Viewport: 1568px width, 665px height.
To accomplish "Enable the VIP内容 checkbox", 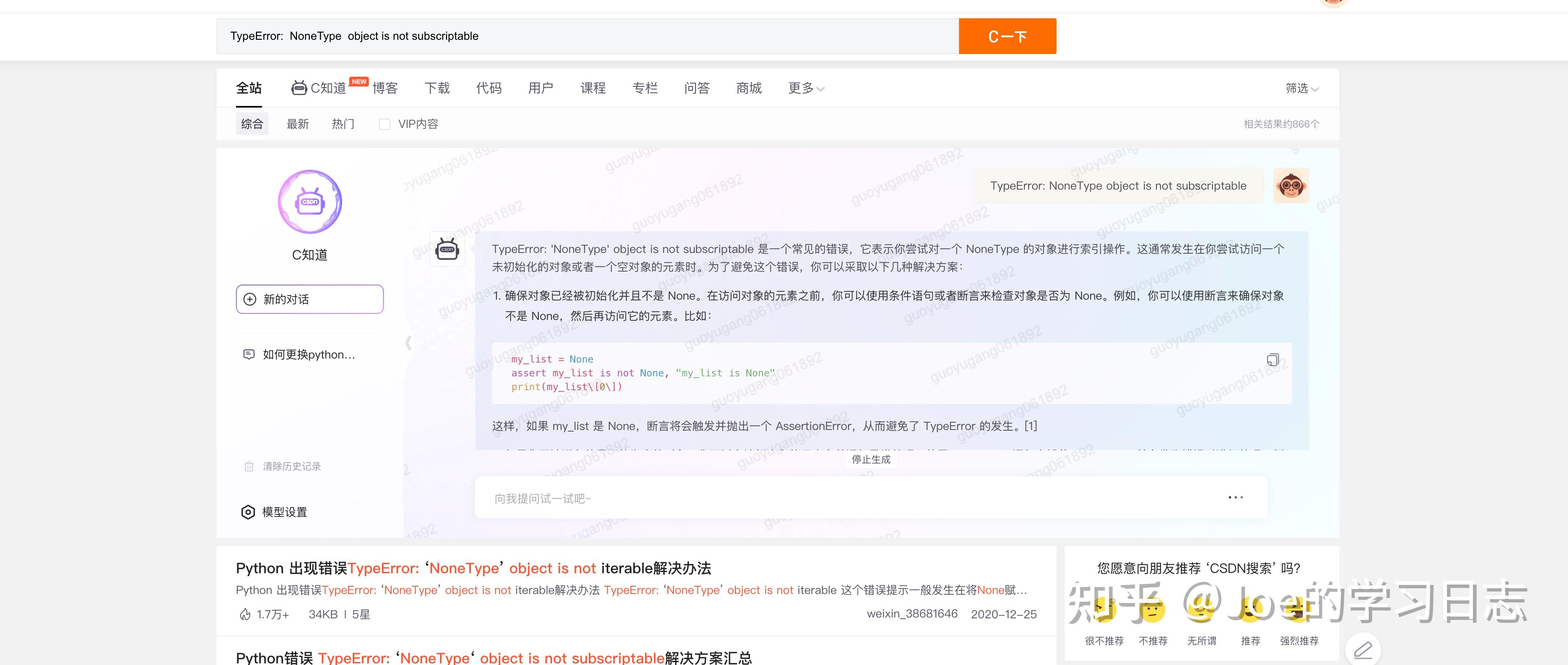I will tap(384, 123).
